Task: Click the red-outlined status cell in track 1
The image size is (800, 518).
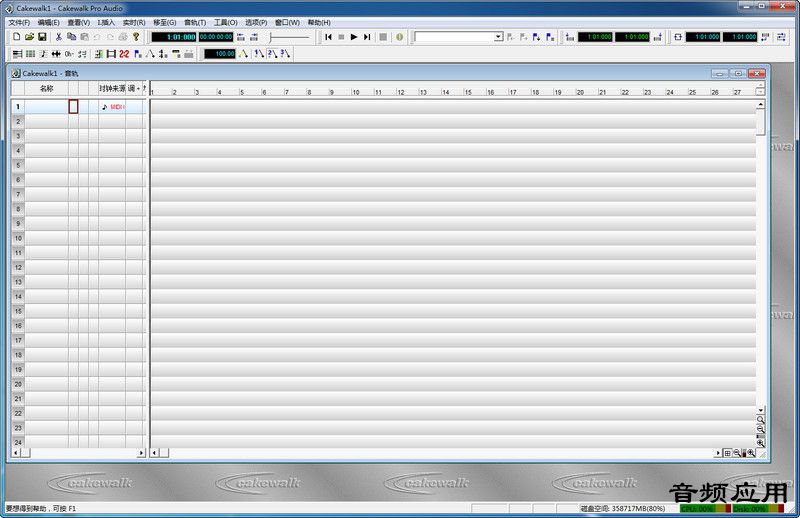Action: tap(73, 107)
